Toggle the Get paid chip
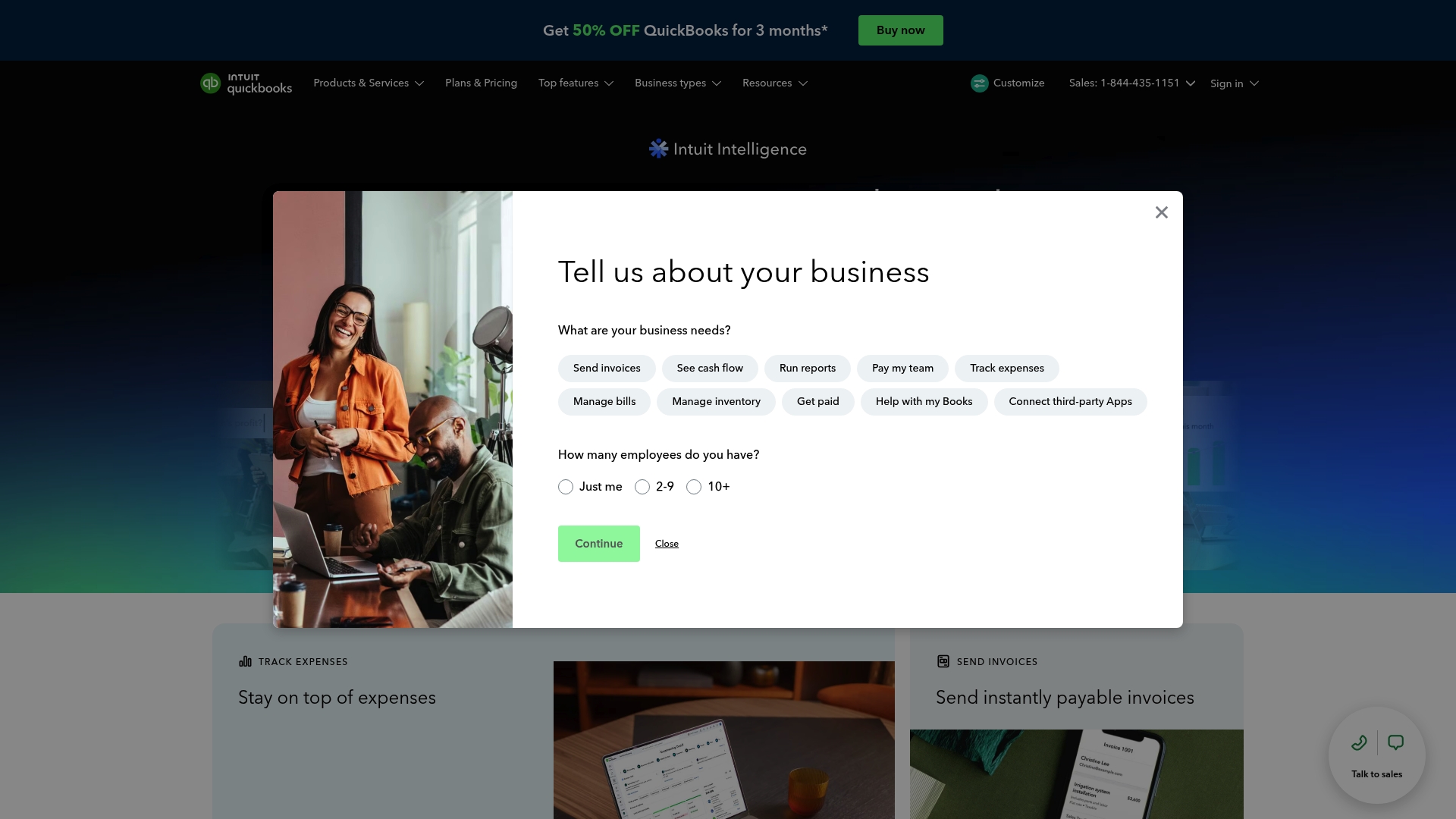Screen dimensions: 1456x819 click(x=818, y=402)
